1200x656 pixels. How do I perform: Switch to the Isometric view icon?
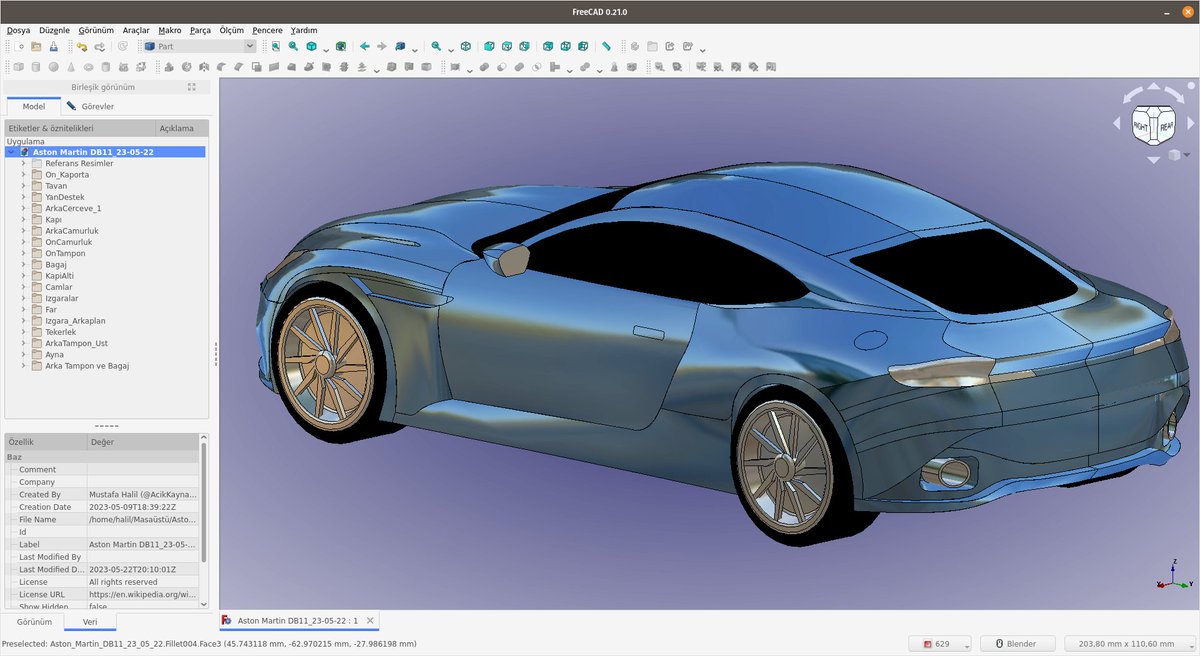click(465, 46)
